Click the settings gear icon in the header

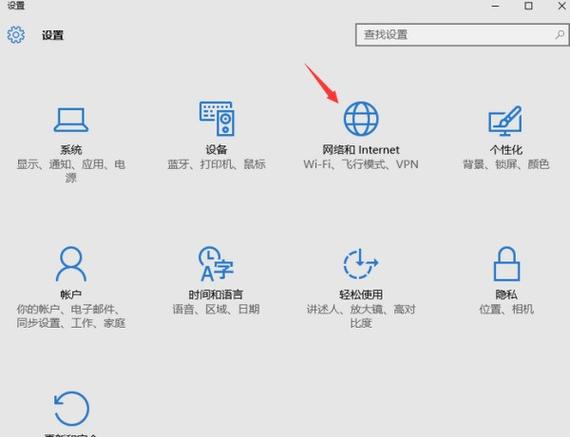16,35
